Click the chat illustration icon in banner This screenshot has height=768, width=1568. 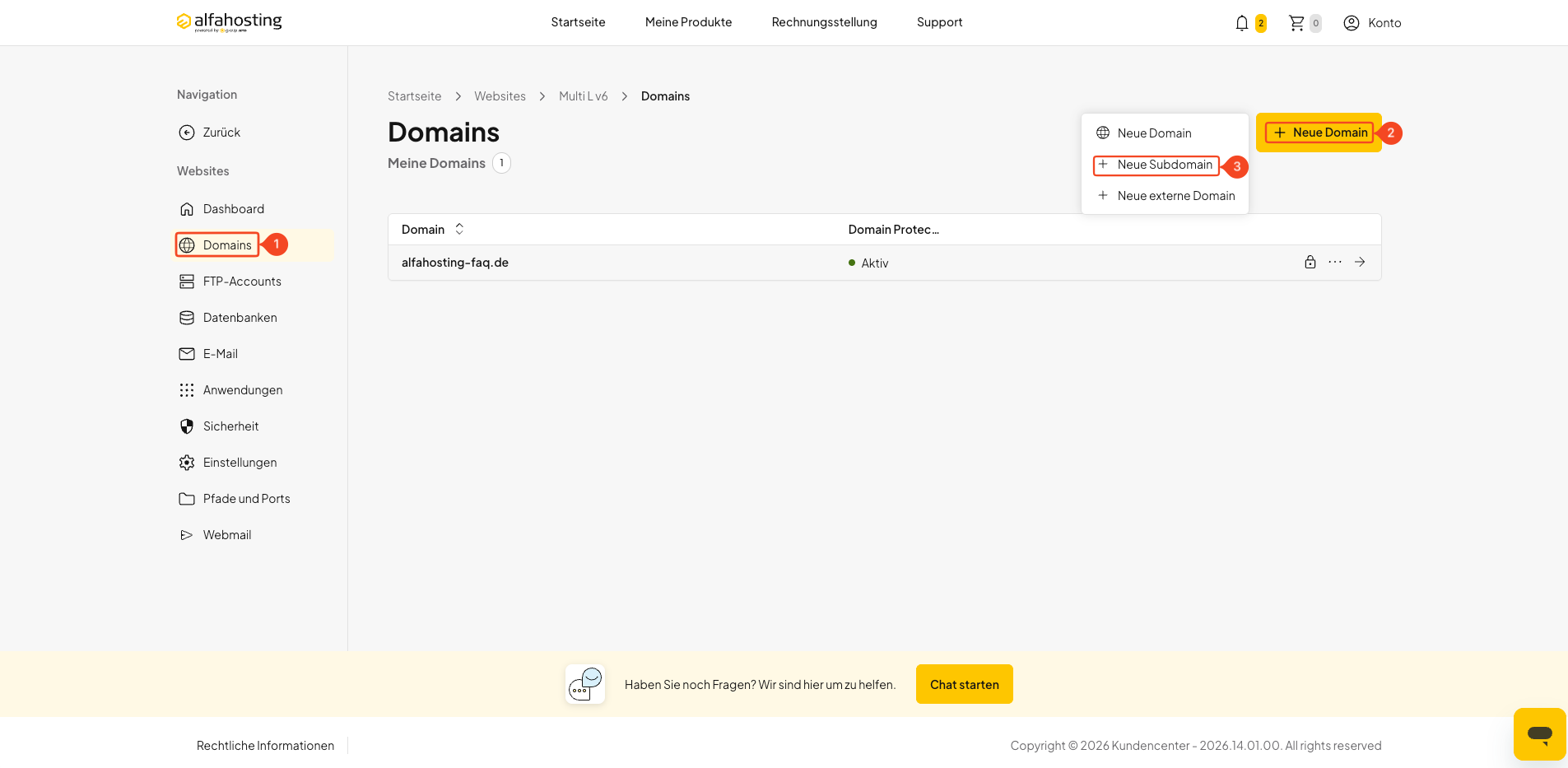(585, 684)
